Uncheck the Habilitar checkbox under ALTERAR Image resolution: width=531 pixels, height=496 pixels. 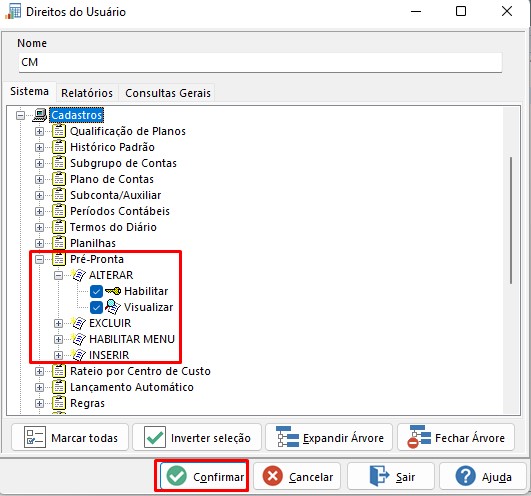click(96, 291)
